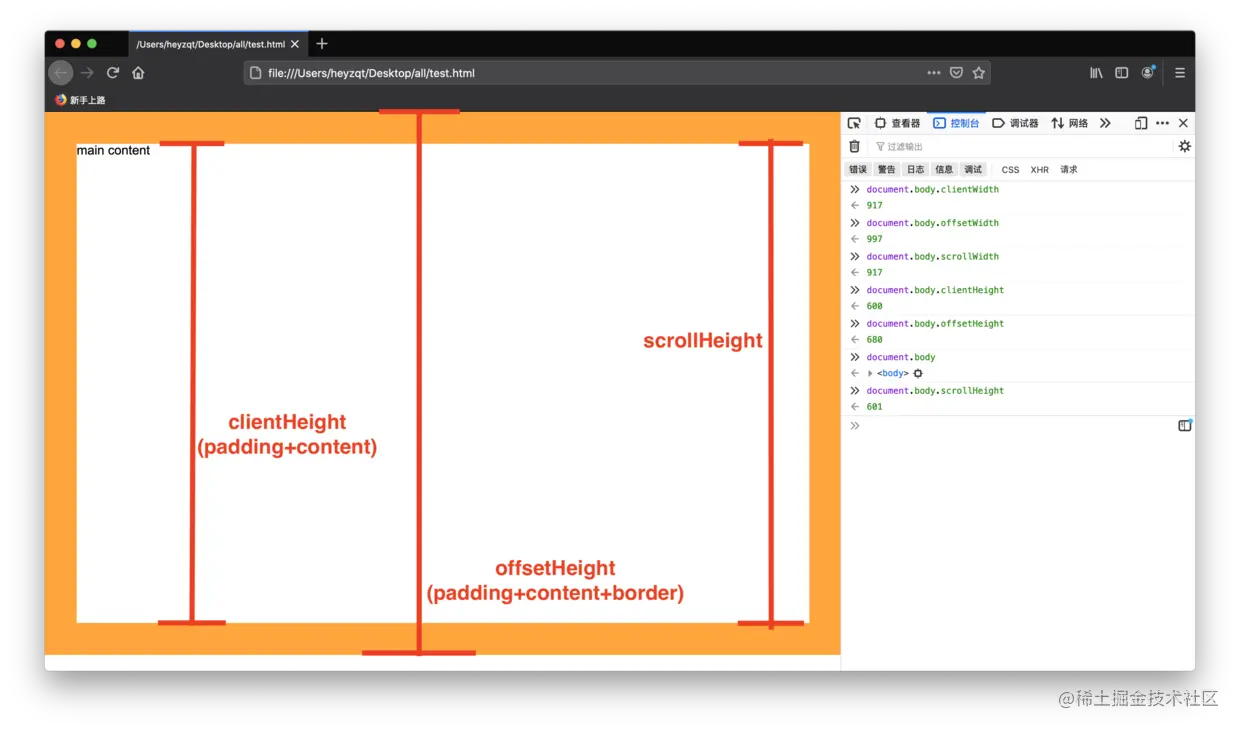Image resolution: width=1240 pixels, height=730 pixels.
Task: Show the sidebars icon in toolbar
Action: pos(1122,73)
